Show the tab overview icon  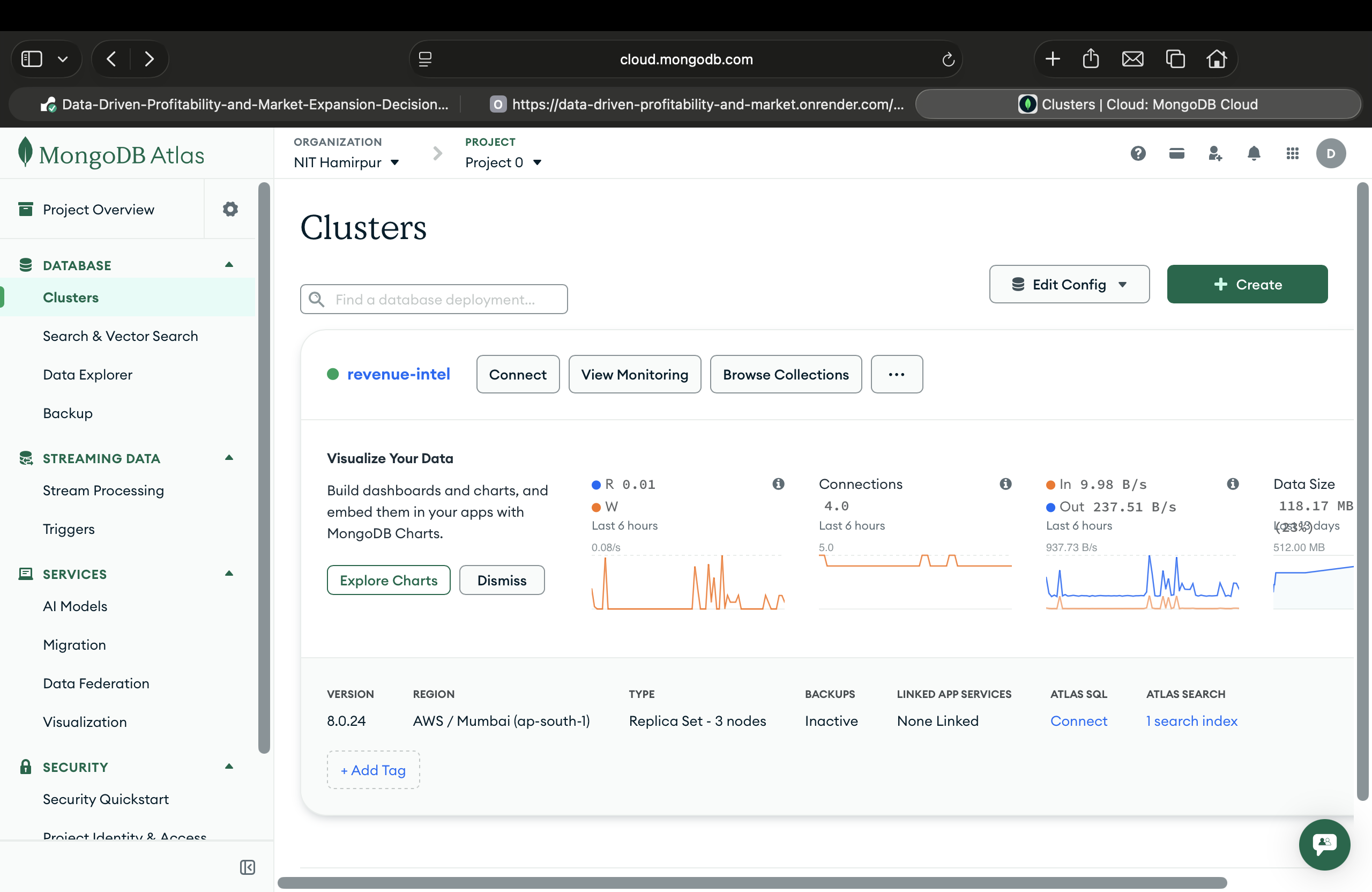[x=1175, y=59]
